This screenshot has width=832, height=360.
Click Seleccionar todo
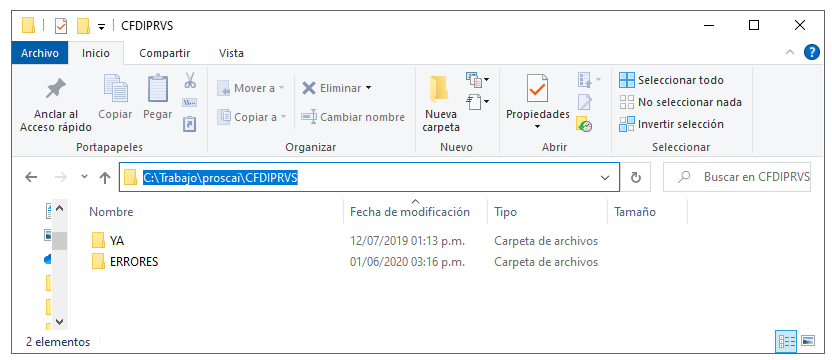pos(671,80)
